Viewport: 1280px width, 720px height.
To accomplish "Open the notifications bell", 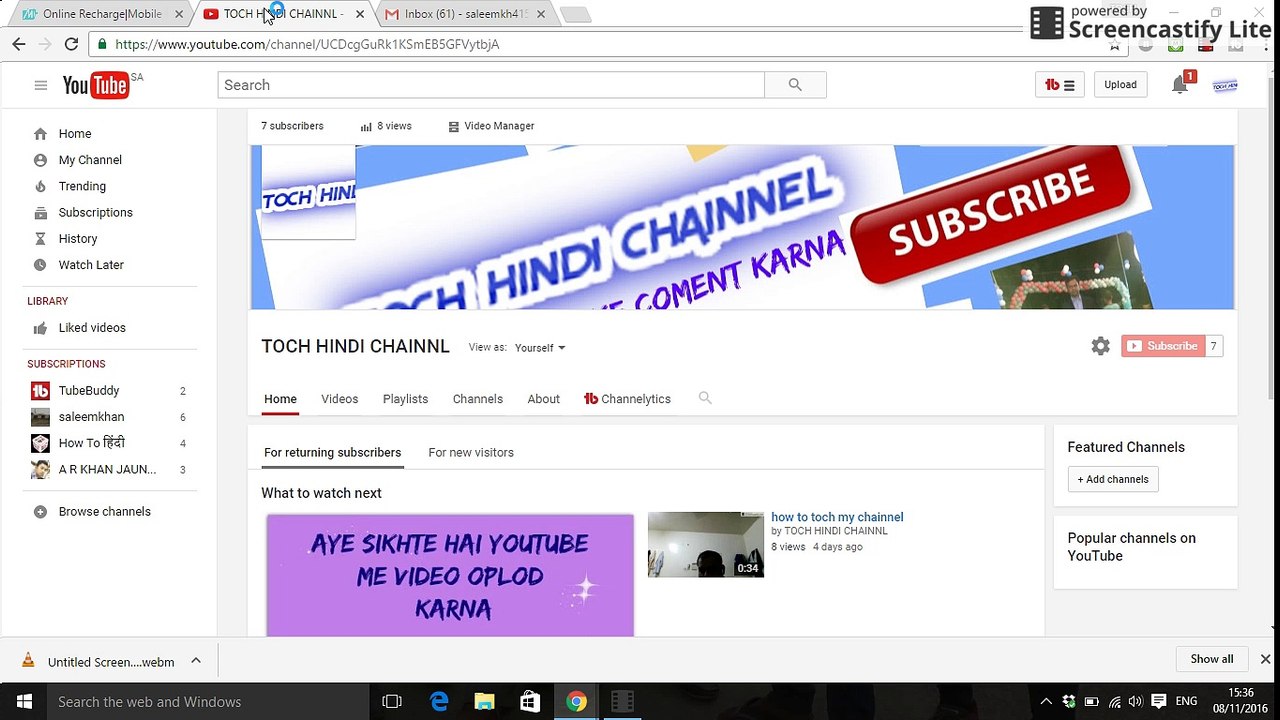I will (x=1180, y=85).
